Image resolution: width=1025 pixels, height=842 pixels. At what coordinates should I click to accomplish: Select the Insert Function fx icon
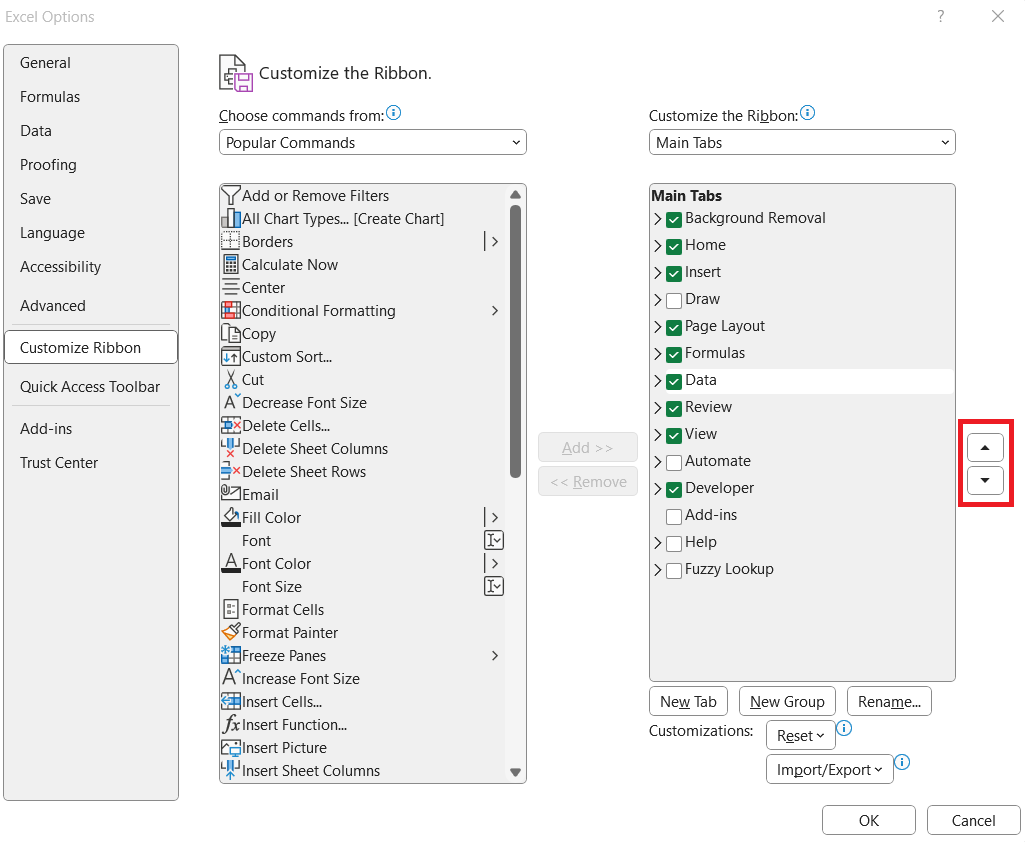(231, 724)
